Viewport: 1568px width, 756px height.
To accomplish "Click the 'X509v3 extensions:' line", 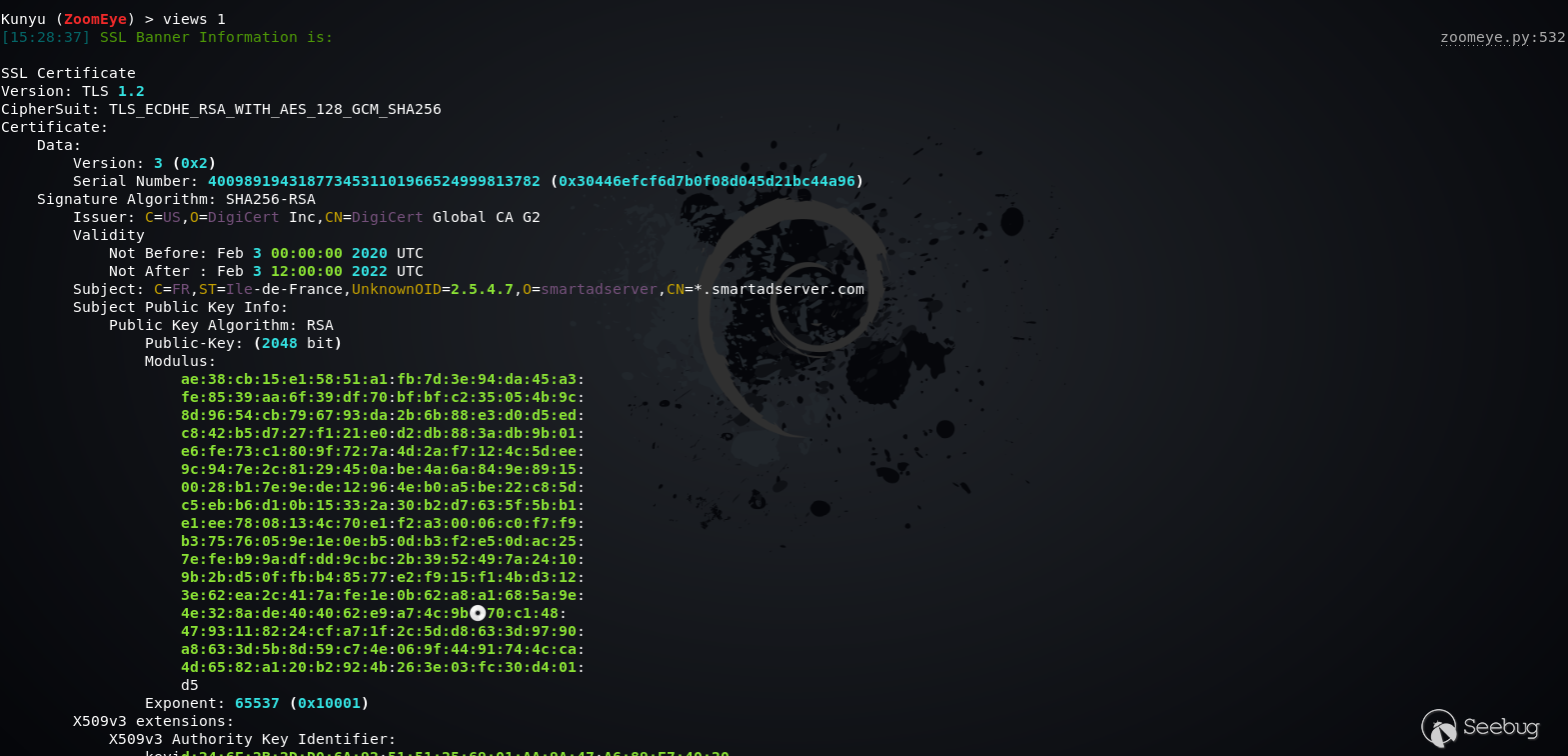I will [154, 721].
